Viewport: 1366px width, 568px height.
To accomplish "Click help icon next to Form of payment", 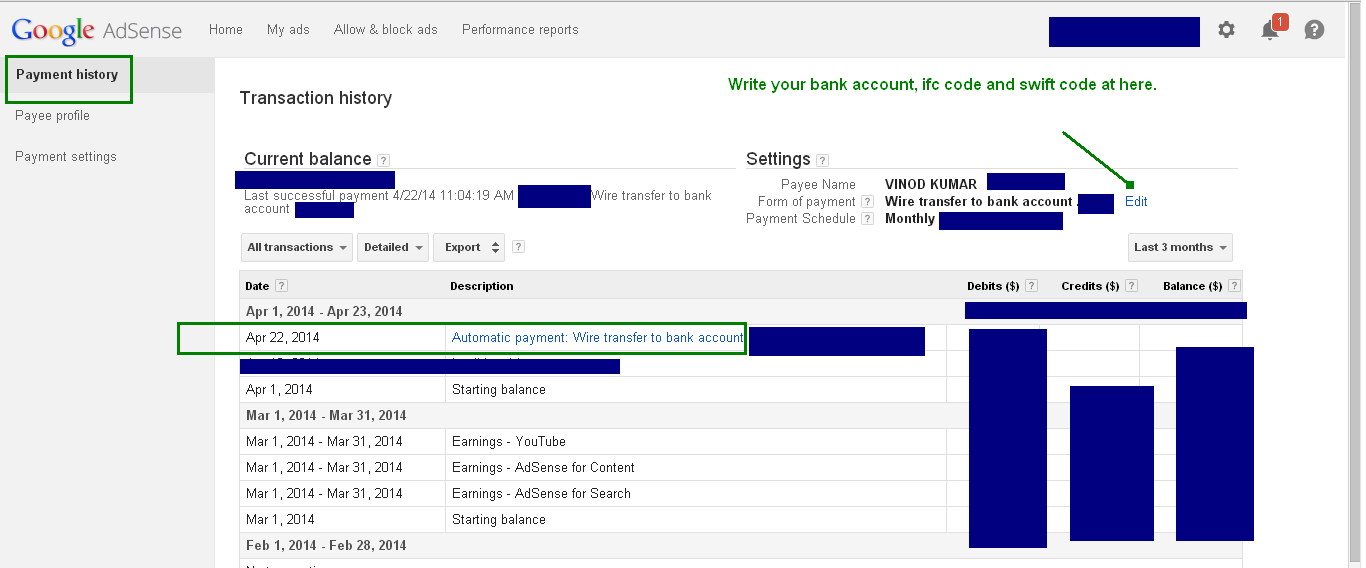I will click(866, 202).
